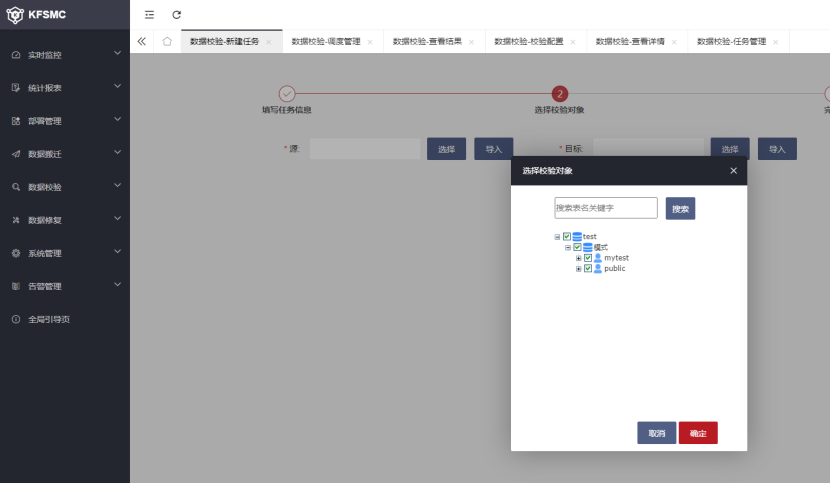This screenshot has width=831, height=484.
Task: Close the 数据校验-校验配置 tab
Action: tap(573, 42)
